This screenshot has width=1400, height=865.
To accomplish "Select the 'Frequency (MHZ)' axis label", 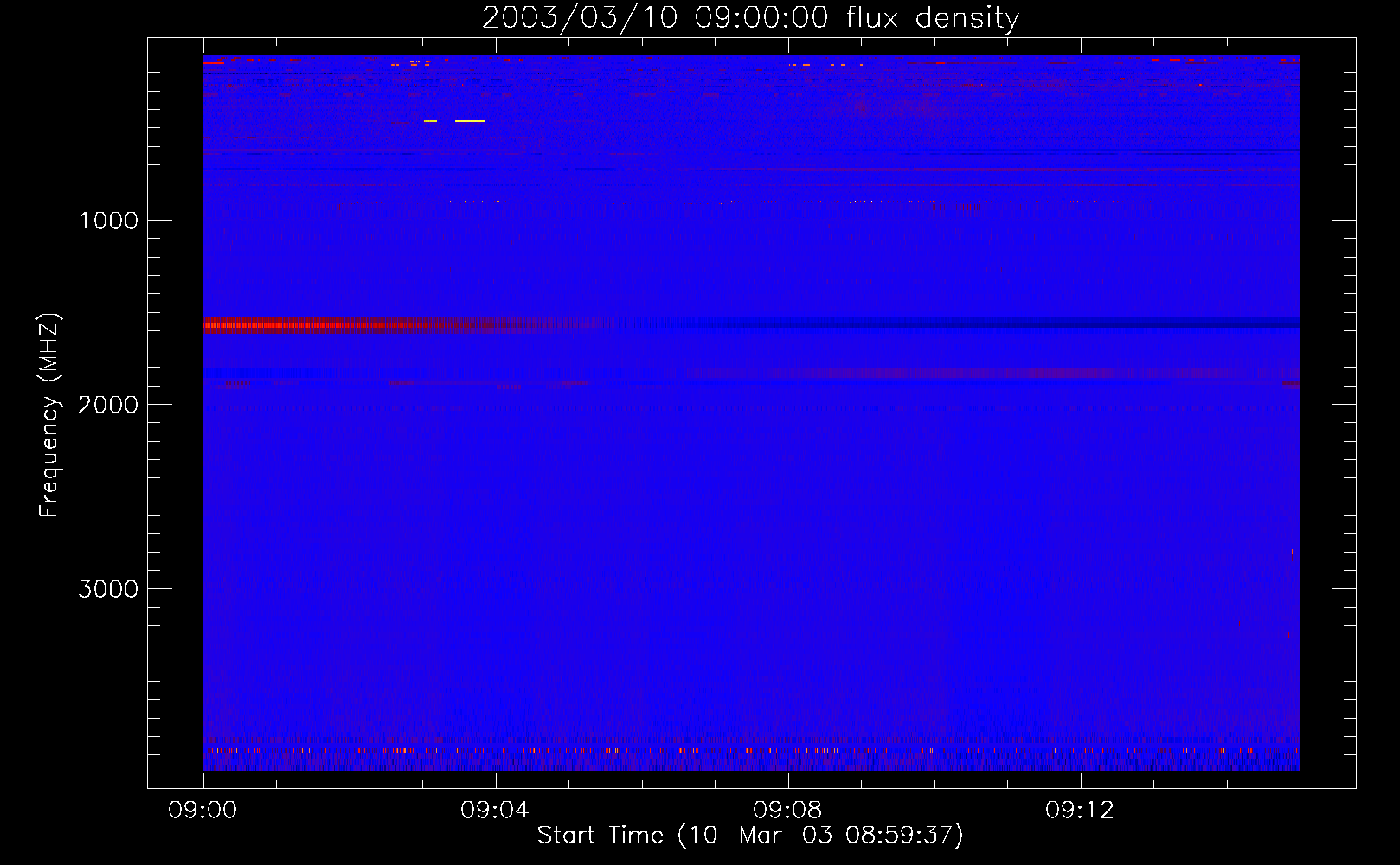I will pos(49,415).
